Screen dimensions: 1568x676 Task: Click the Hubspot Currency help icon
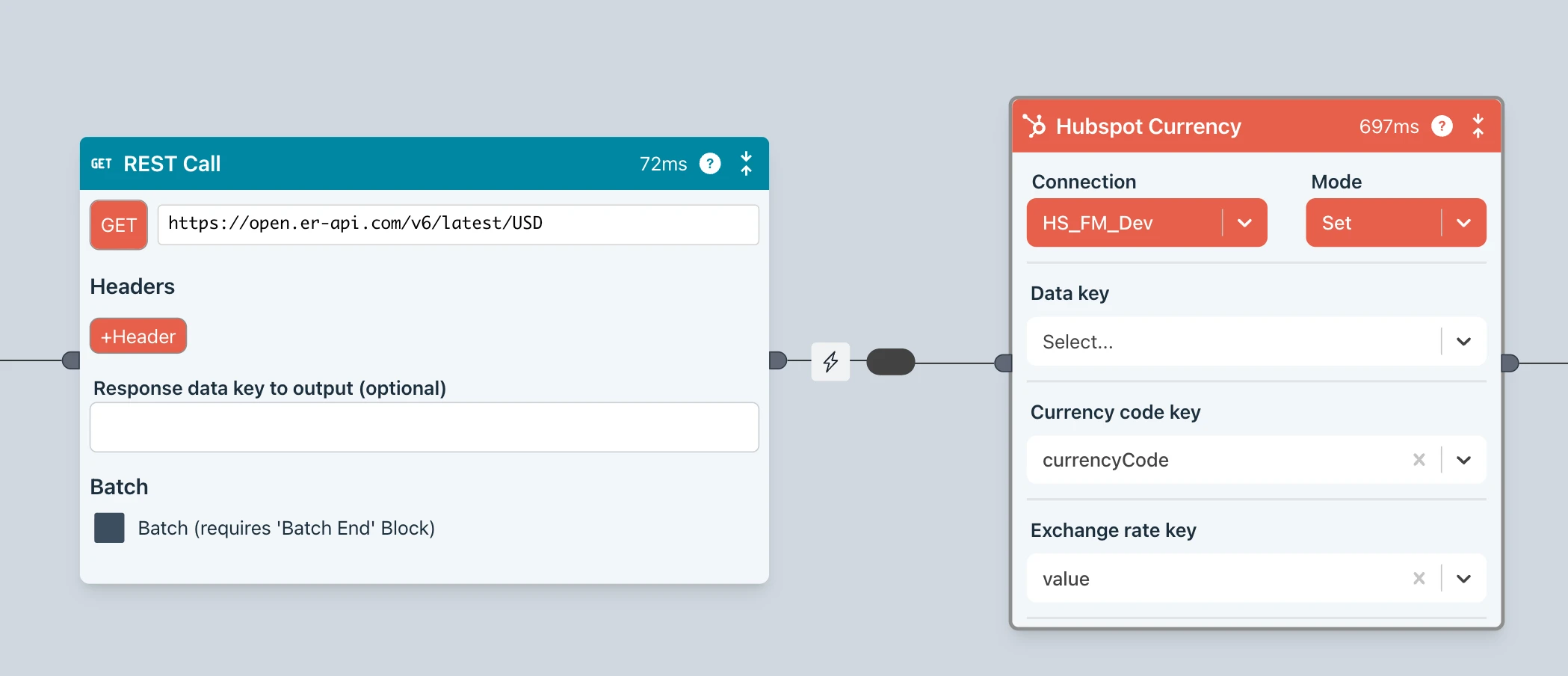1442,126
